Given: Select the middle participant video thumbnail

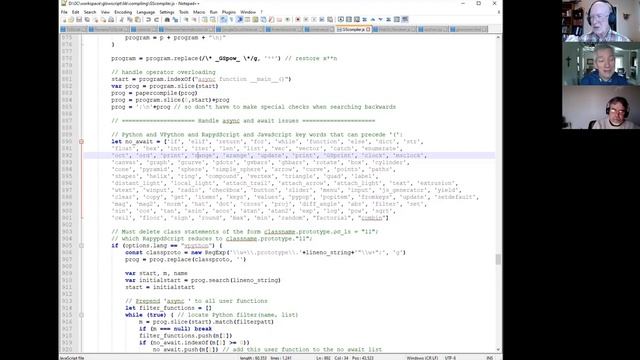Looking at the screenshot, I should click(601, 64).
